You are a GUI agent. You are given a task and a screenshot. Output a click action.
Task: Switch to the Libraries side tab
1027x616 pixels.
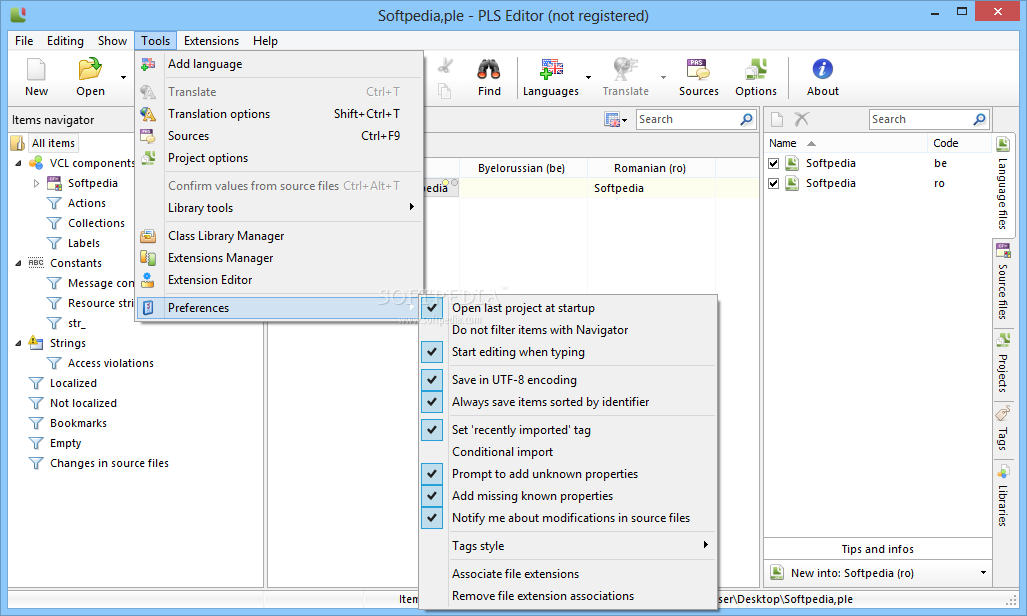(x=1003, y=495)
